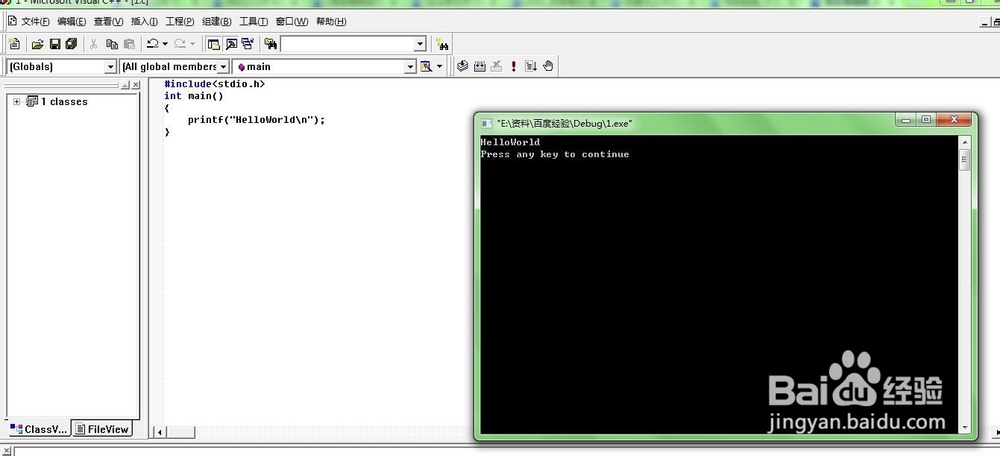
Task: Save the file with the floppy disk icon
Action: [55, 44]
